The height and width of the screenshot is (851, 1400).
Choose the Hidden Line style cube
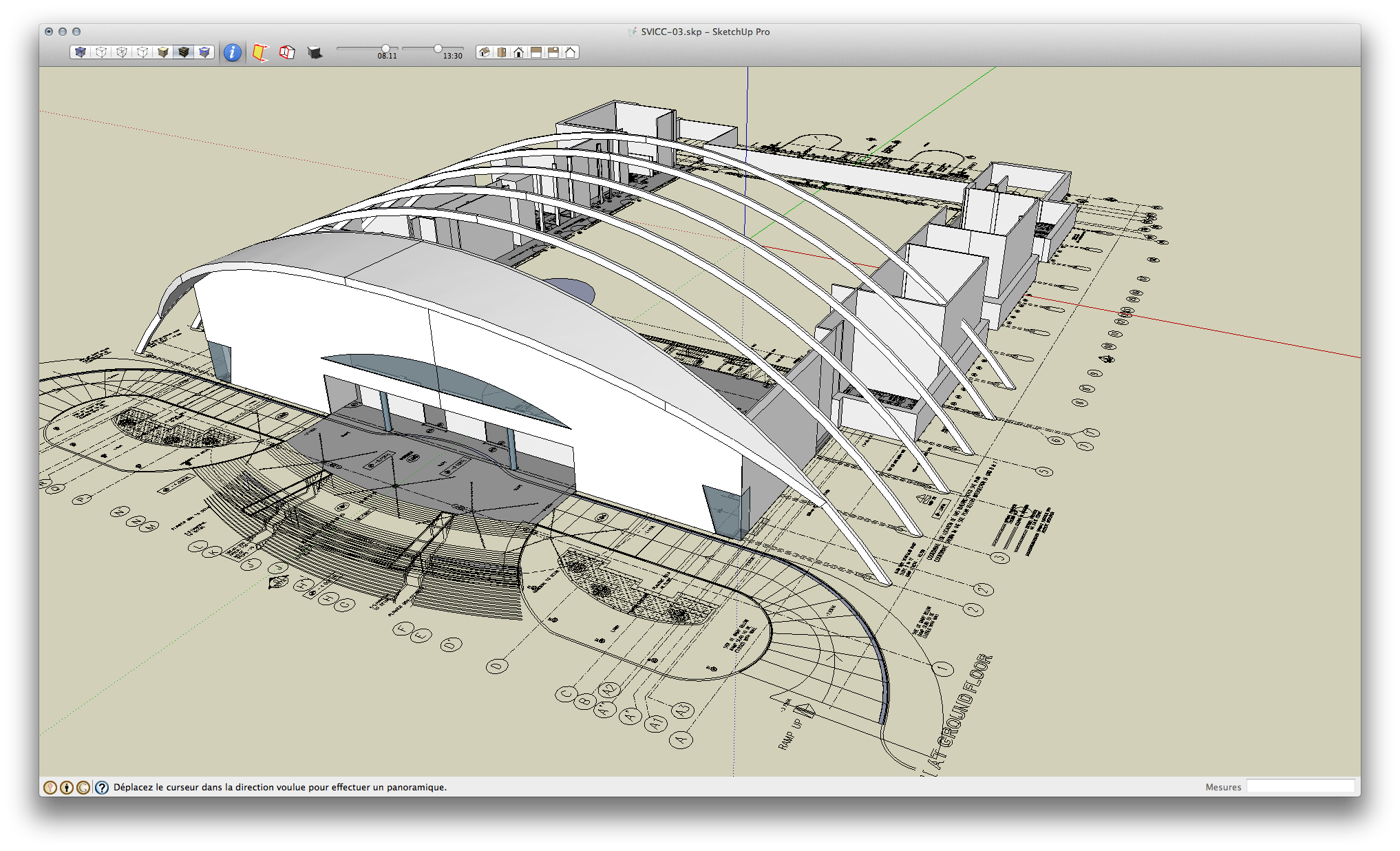(x=142, y=52)
